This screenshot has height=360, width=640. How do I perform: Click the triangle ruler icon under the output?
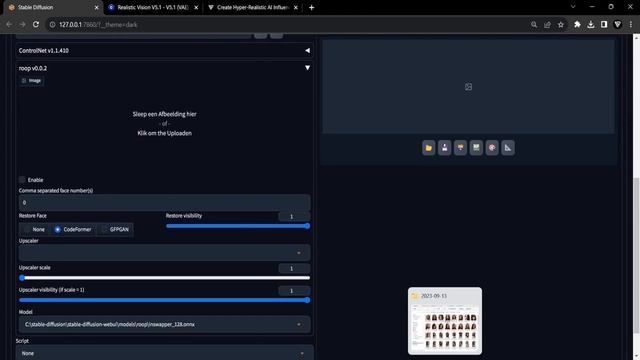508,148
